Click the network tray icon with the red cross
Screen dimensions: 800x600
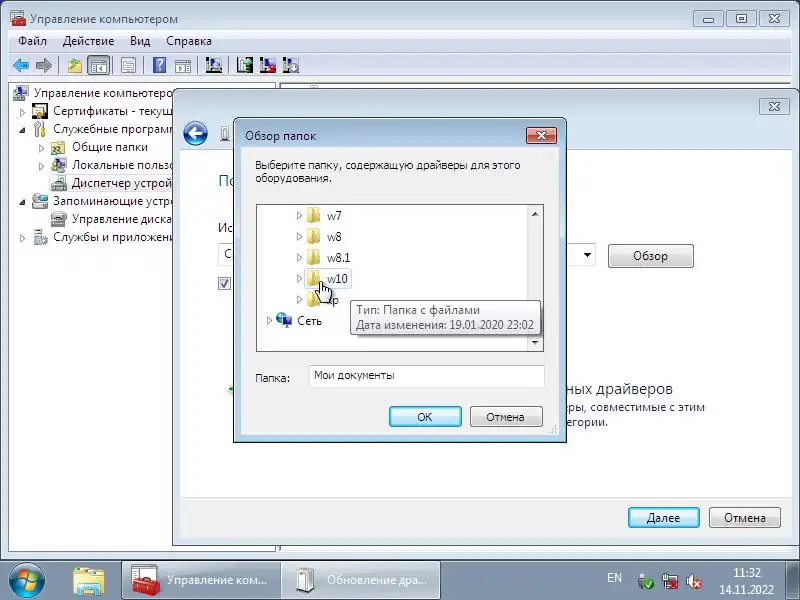pyautogui.click(x=670, y=581)
